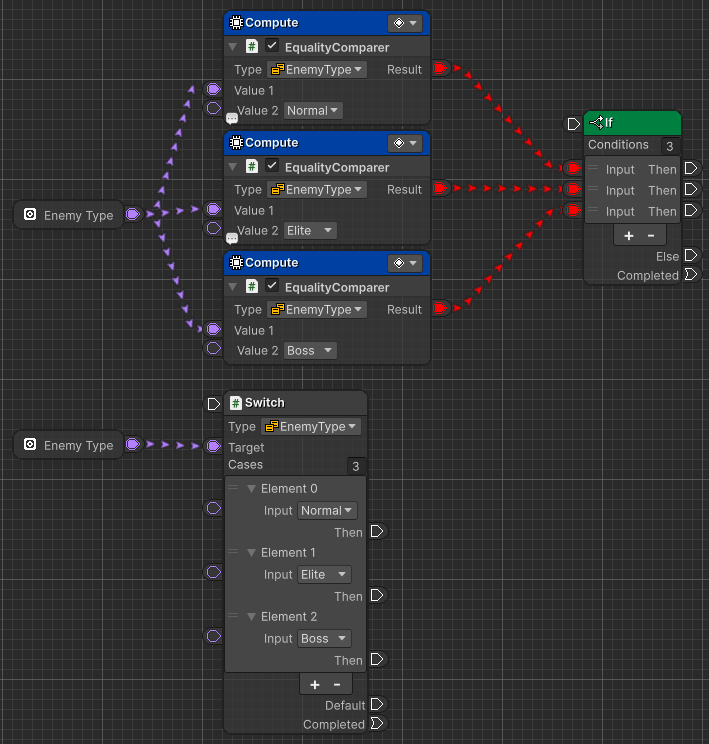Click Else output port on If node
Screen dimensions: 709x744
[x=691, y=255]
